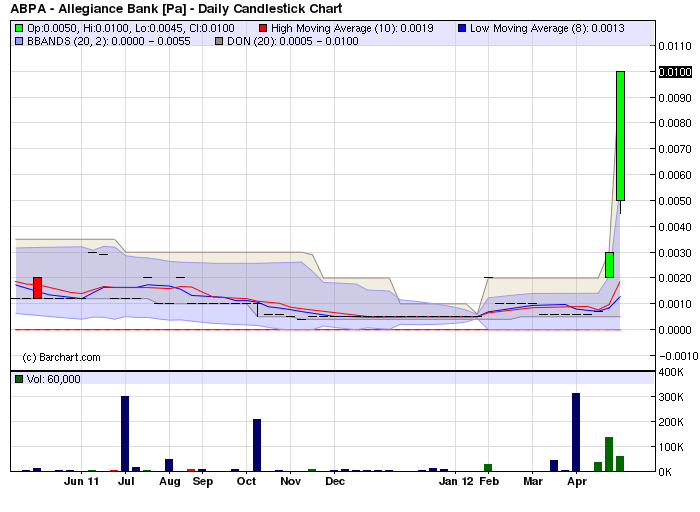700x512 pixels.
Task: Click the 0.0050 price axis label
Action: tap(675, 201)
